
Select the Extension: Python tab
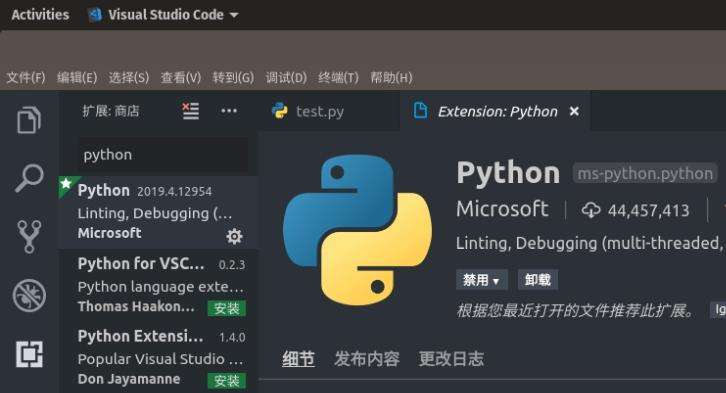click(x=495, y=111)
